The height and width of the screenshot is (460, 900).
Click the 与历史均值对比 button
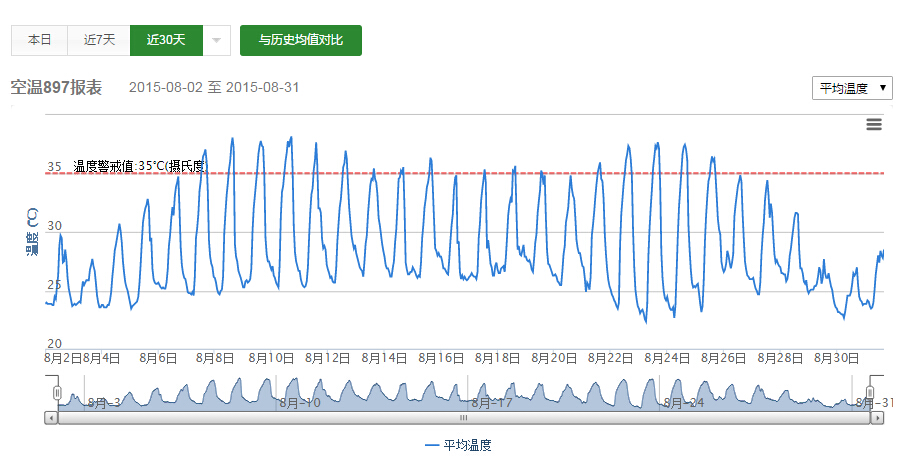click(x=301, y=40)
